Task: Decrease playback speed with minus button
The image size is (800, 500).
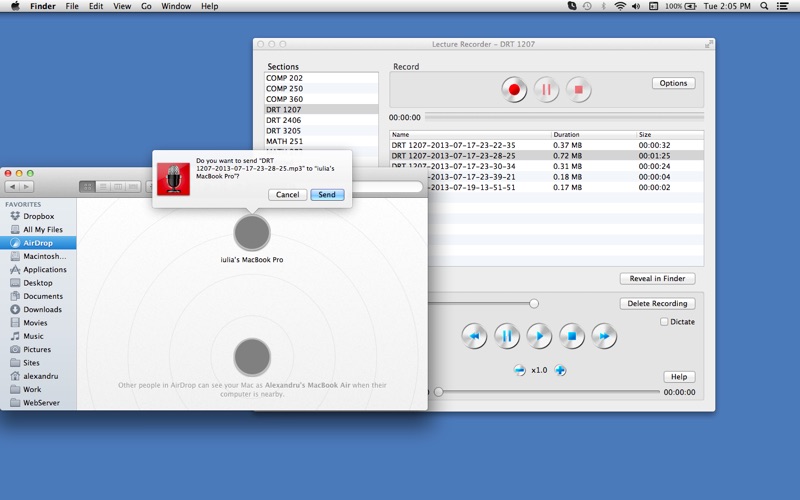Action: click(x=519, y=370)
